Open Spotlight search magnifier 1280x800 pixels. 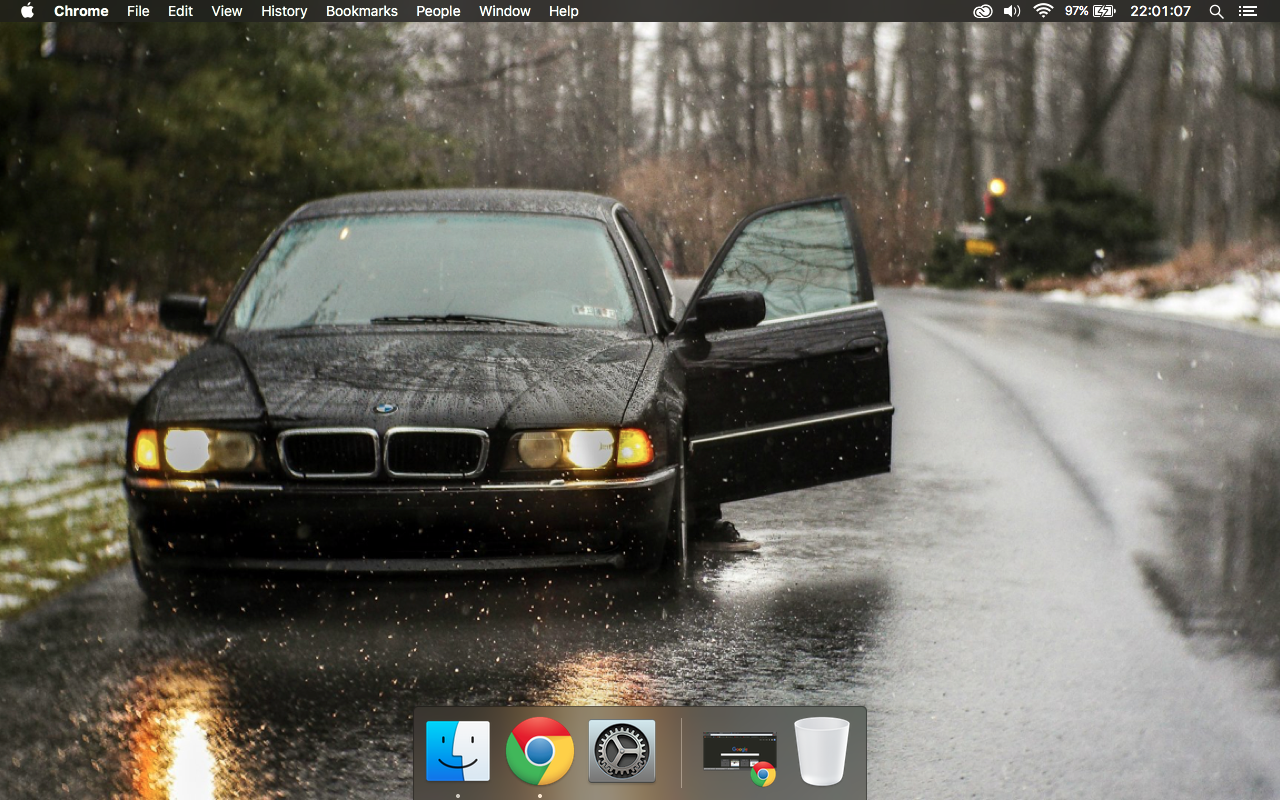1216,11
